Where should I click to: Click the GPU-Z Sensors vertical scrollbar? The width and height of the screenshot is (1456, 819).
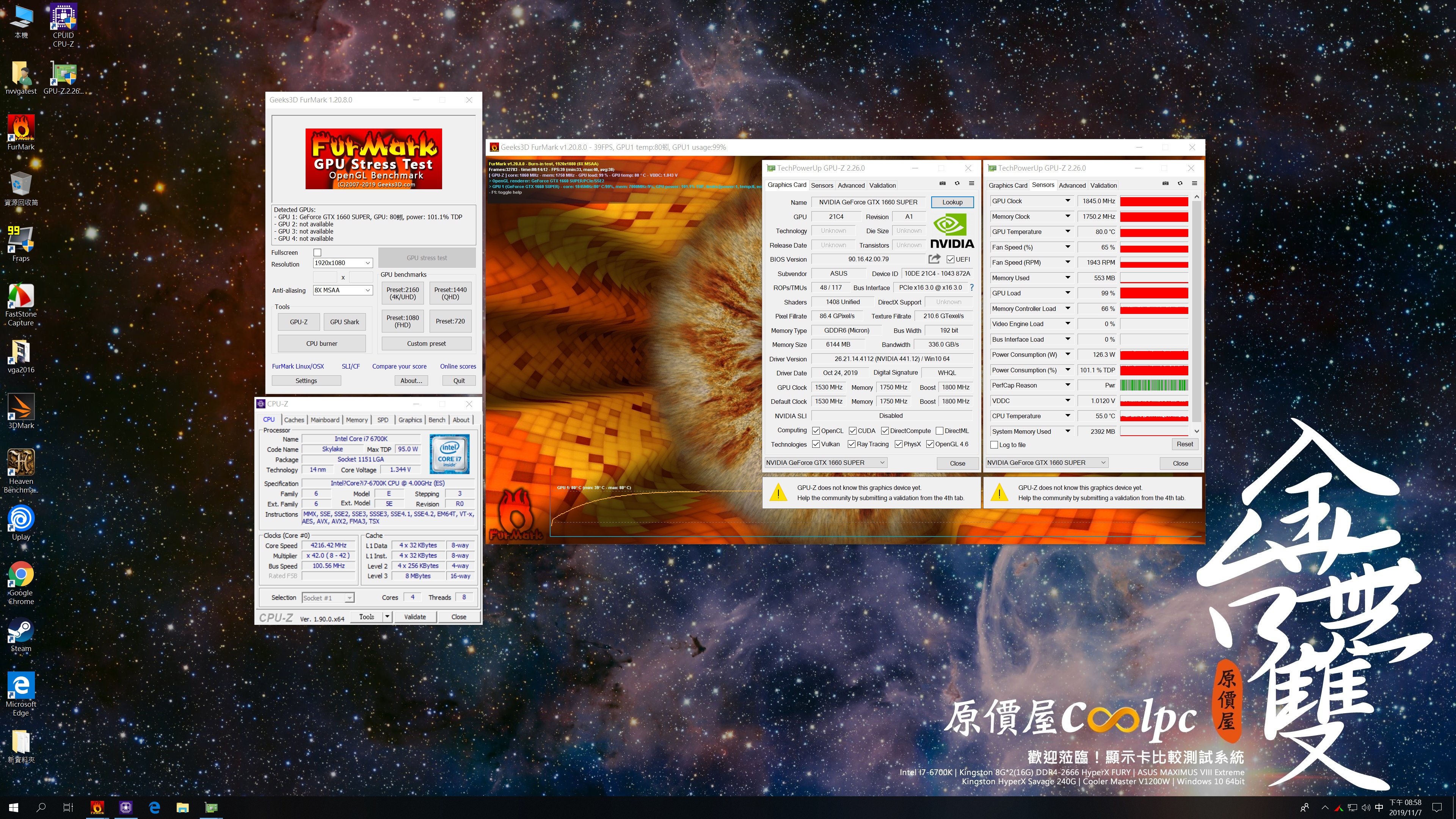(x=1196, y=314)
